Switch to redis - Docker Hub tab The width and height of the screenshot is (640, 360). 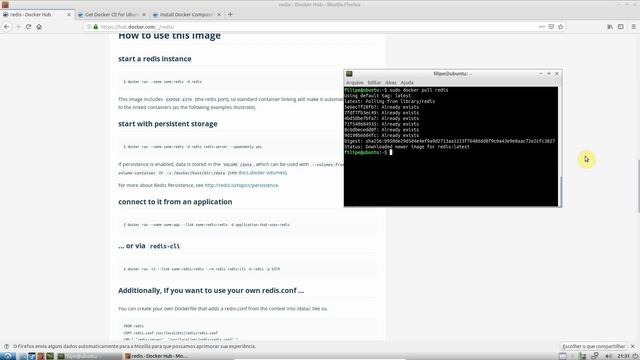(x=37, y=14)
